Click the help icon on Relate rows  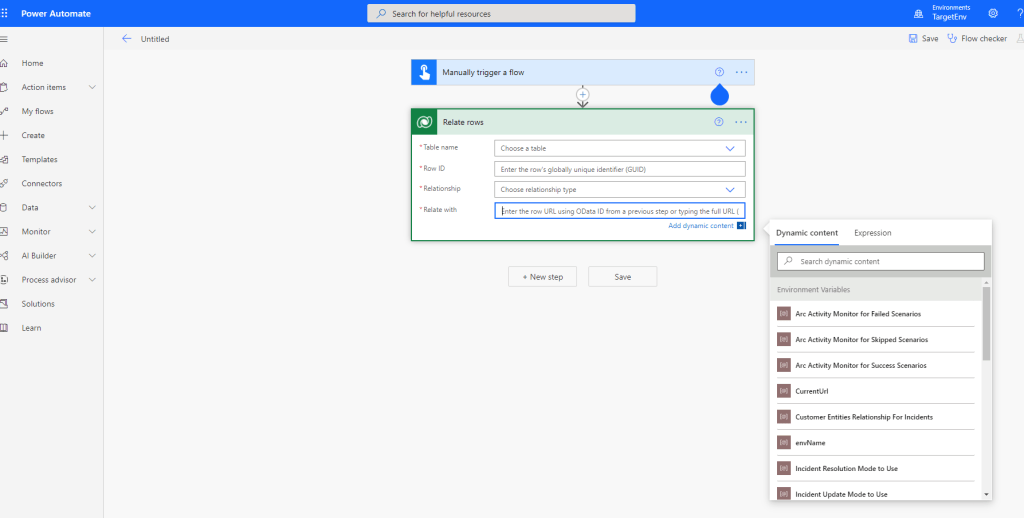[x=718, y=122]
